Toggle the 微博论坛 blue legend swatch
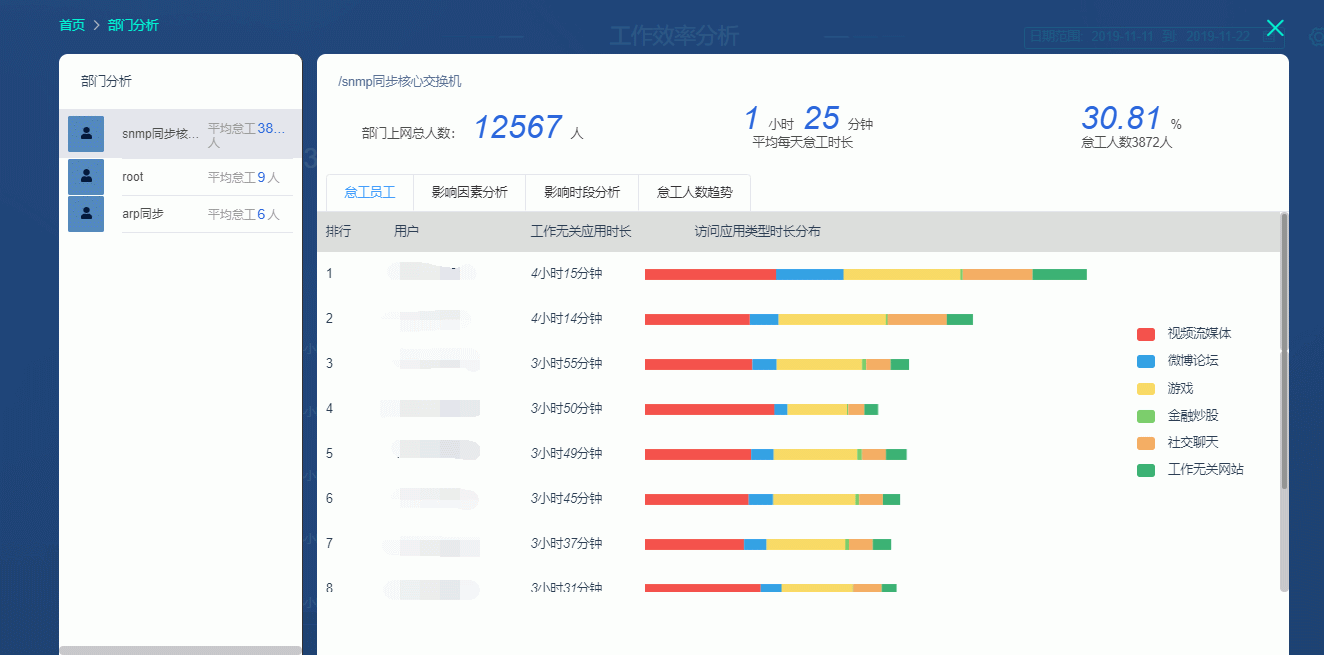This screenshot has width=1324, height=655. [1146, 361]
